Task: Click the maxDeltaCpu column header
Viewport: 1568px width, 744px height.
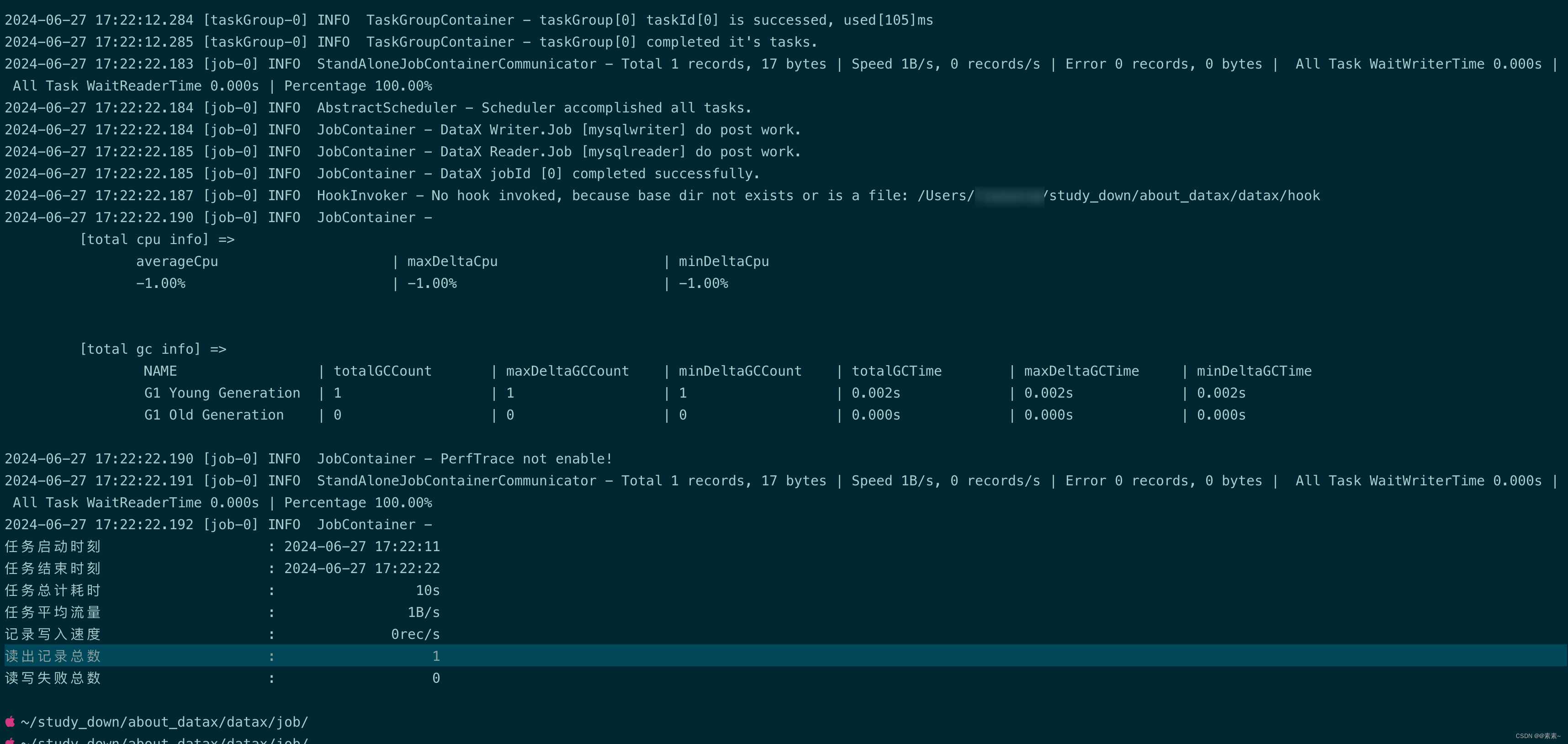Action: pos(452,261)
